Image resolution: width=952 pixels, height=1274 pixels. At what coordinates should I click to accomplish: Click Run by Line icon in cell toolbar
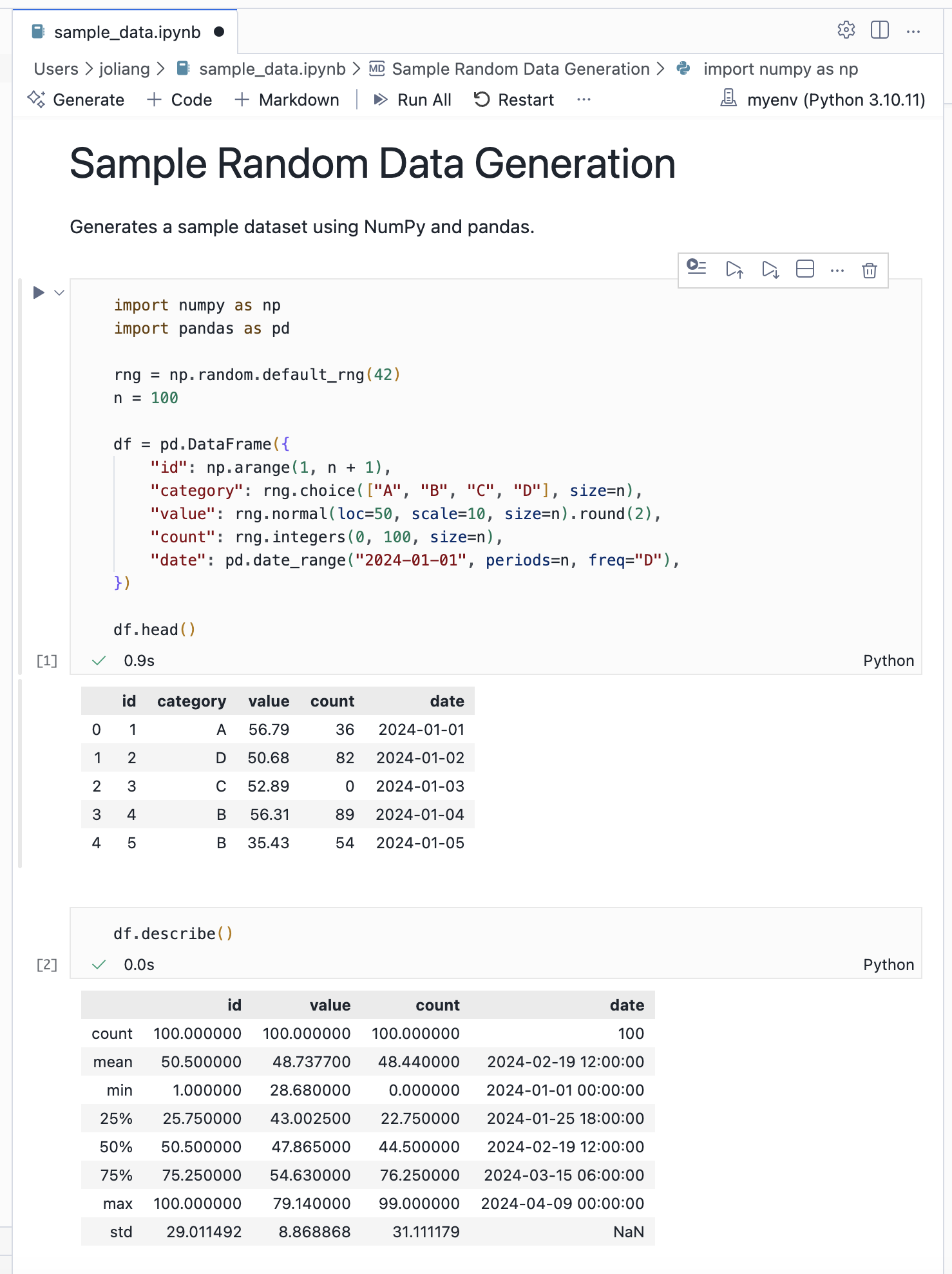[x=697, y=269]
